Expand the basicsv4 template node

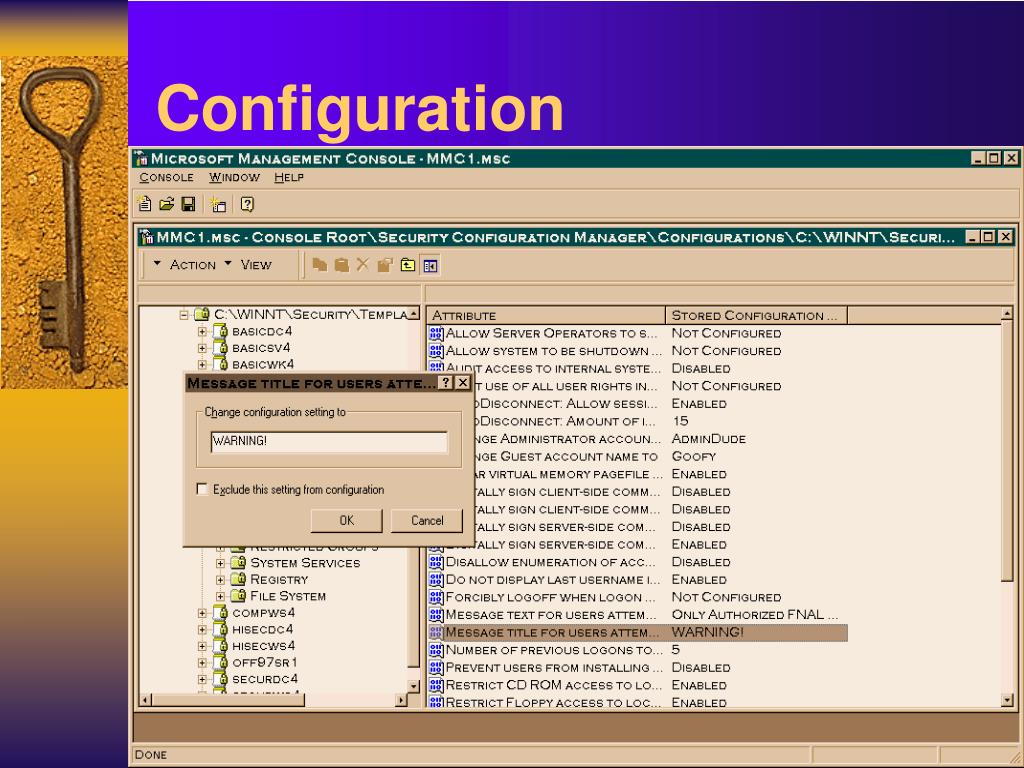point(202,348)
